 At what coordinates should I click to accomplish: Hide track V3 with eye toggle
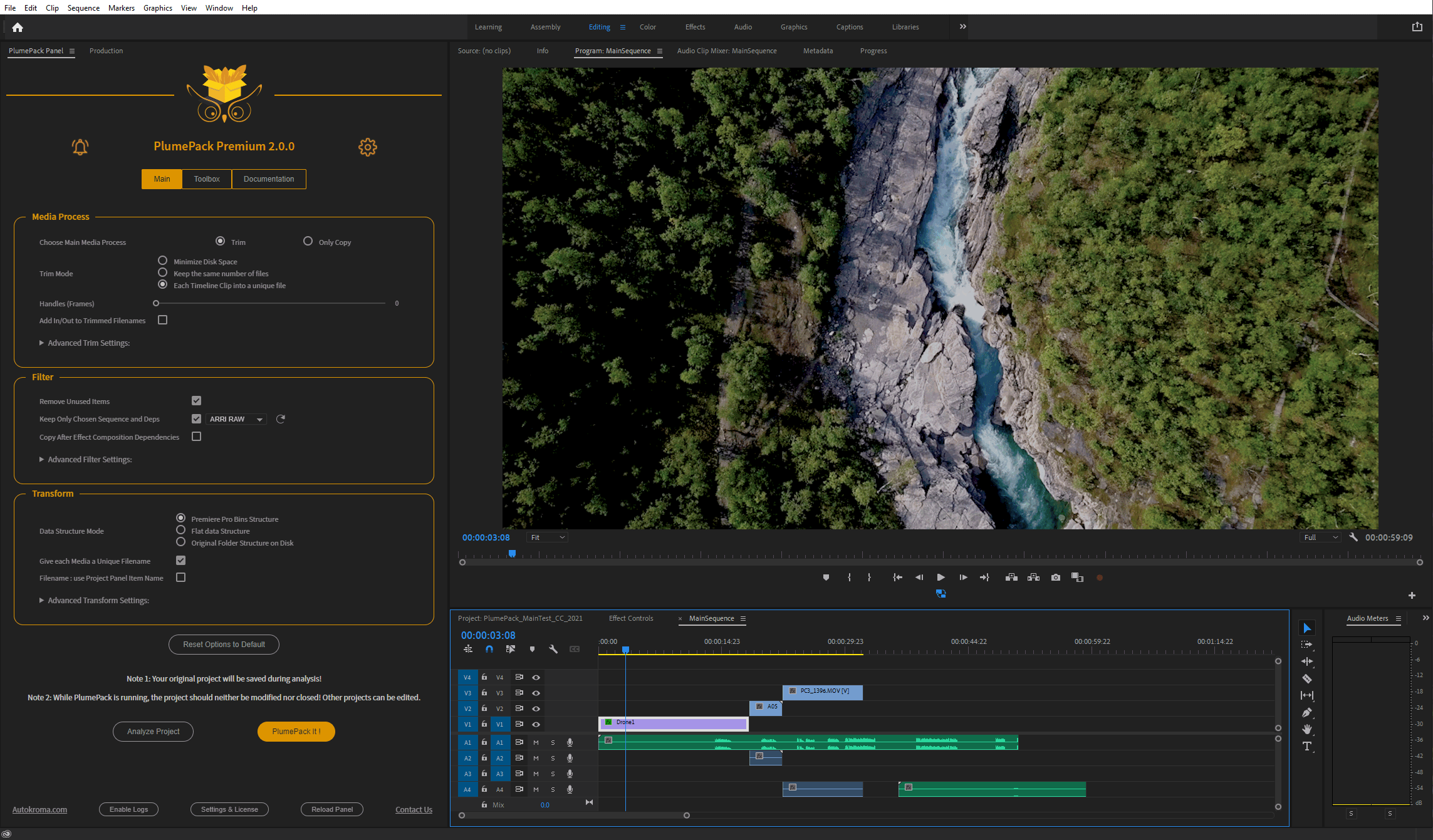point(536,693)
